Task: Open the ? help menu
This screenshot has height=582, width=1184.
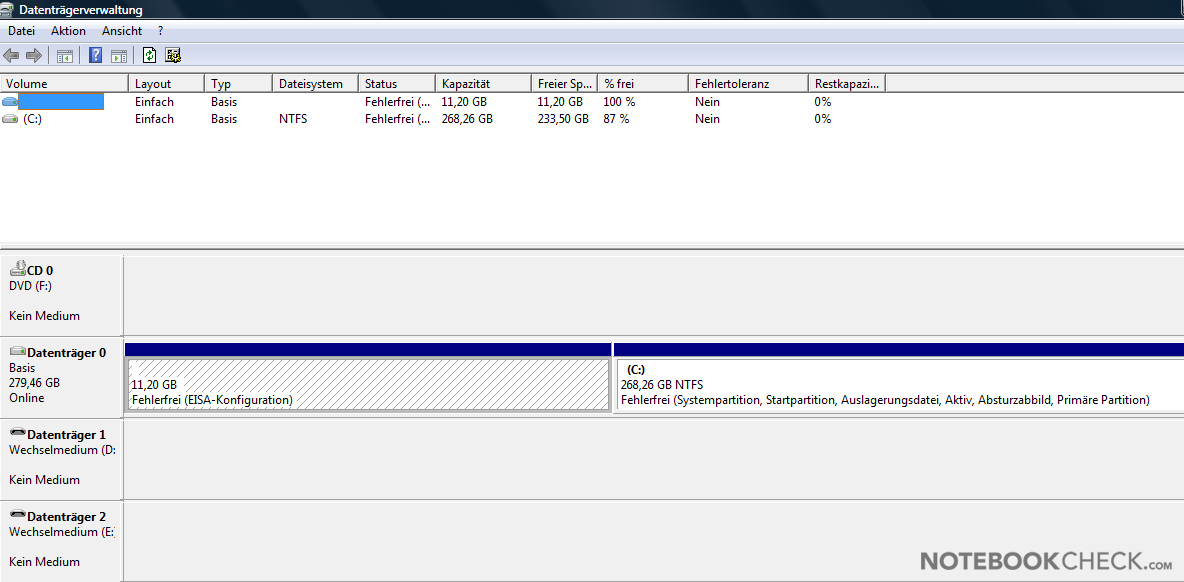Action: [x=161, y=31]
